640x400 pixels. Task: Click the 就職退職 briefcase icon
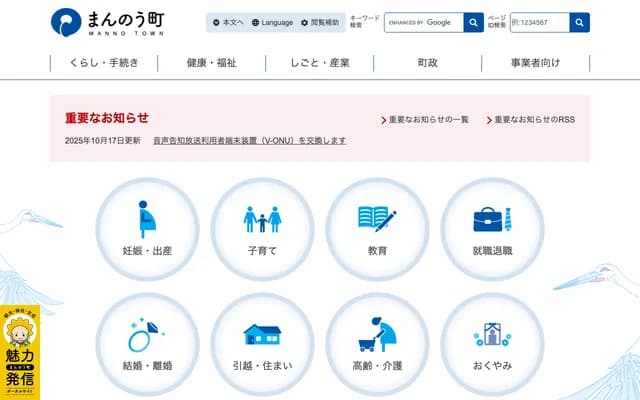(492, 228)
